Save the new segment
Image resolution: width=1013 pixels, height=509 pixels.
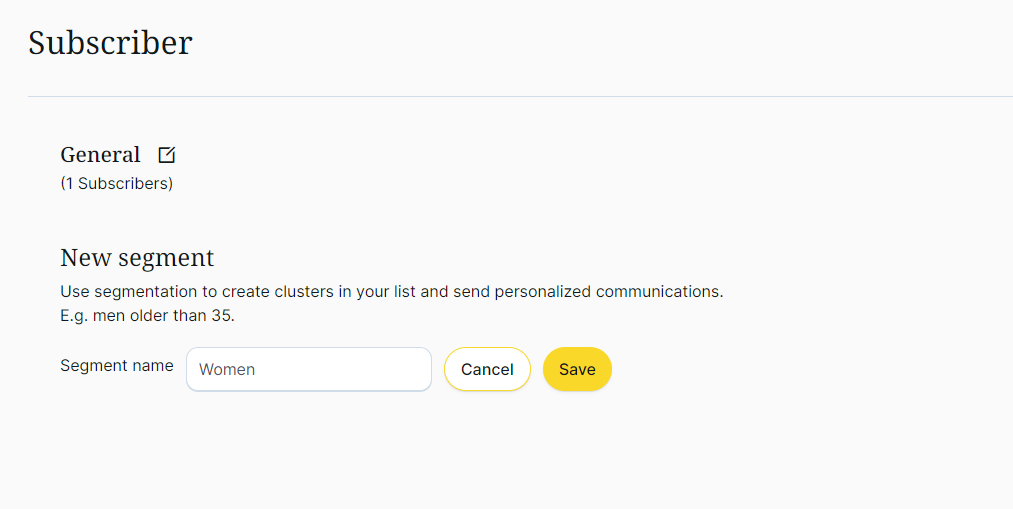pyautogui.click(x=577, y=369)
